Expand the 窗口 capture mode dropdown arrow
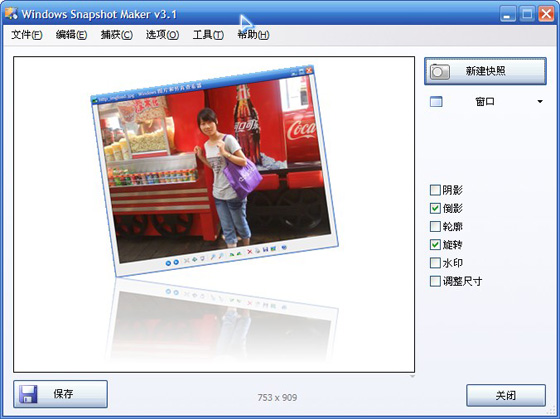This screenshot has height=419, width=560. click(540, 102)
